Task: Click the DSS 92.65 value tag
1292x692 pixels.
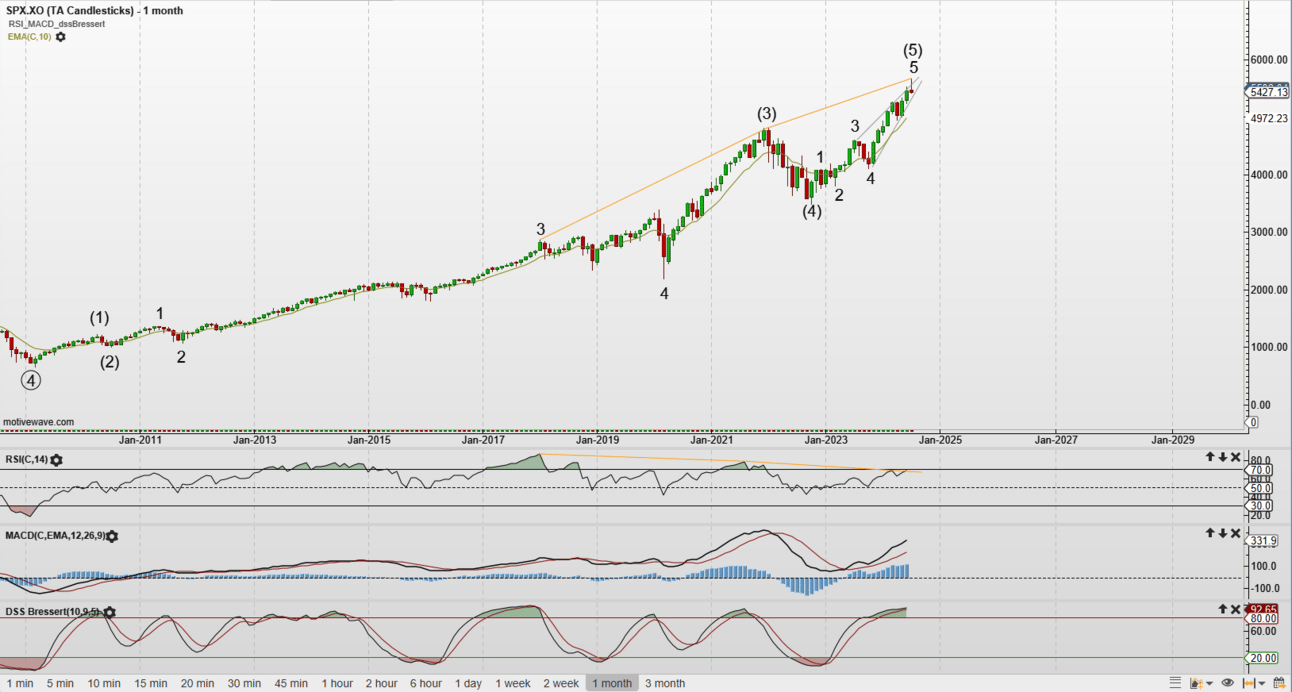Action: 1264,609
